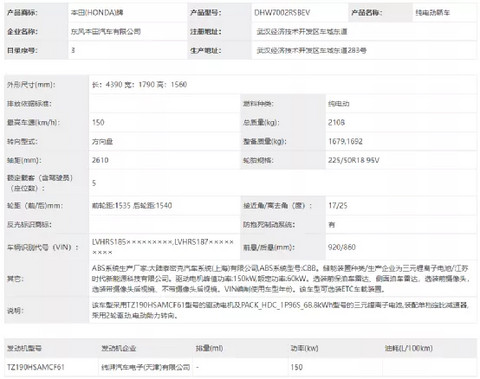Viewport: 480px width, 379px height.
Task: Click the 接近角/离去角(度) label
Action: click(x=277, y=206)
